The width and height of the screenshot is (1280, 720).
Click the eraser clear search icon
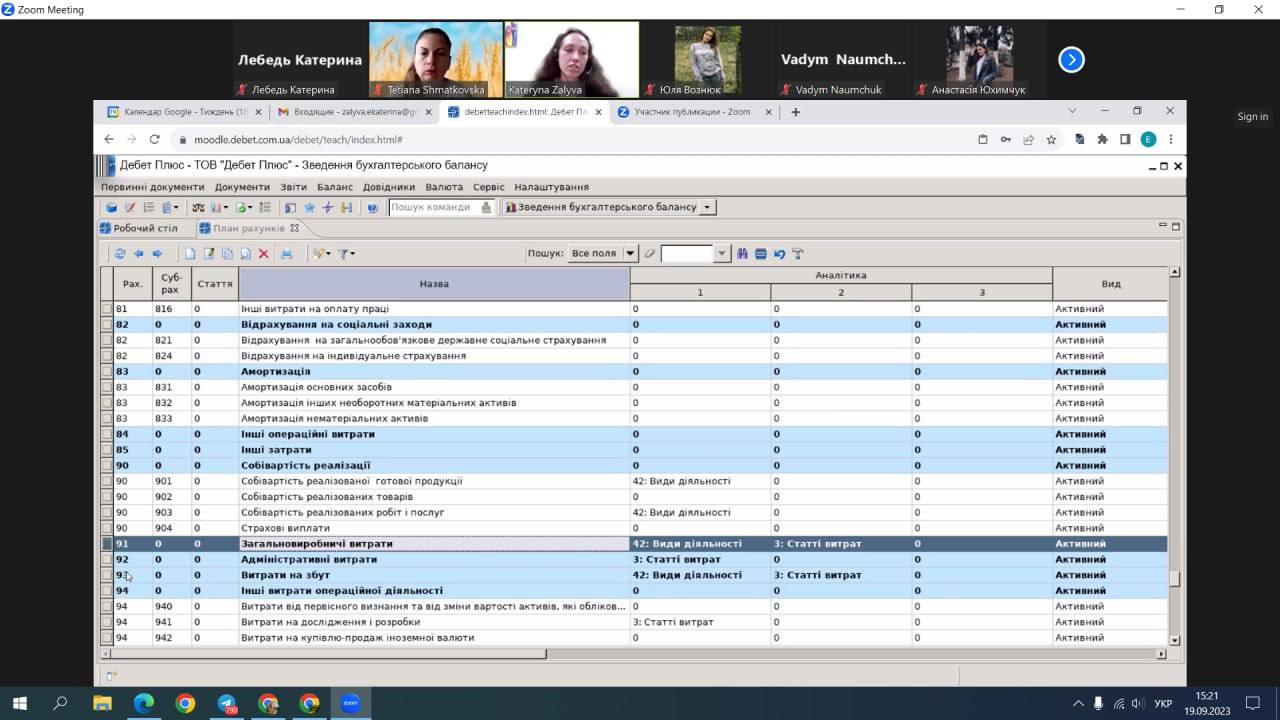[x=649, y=254]
